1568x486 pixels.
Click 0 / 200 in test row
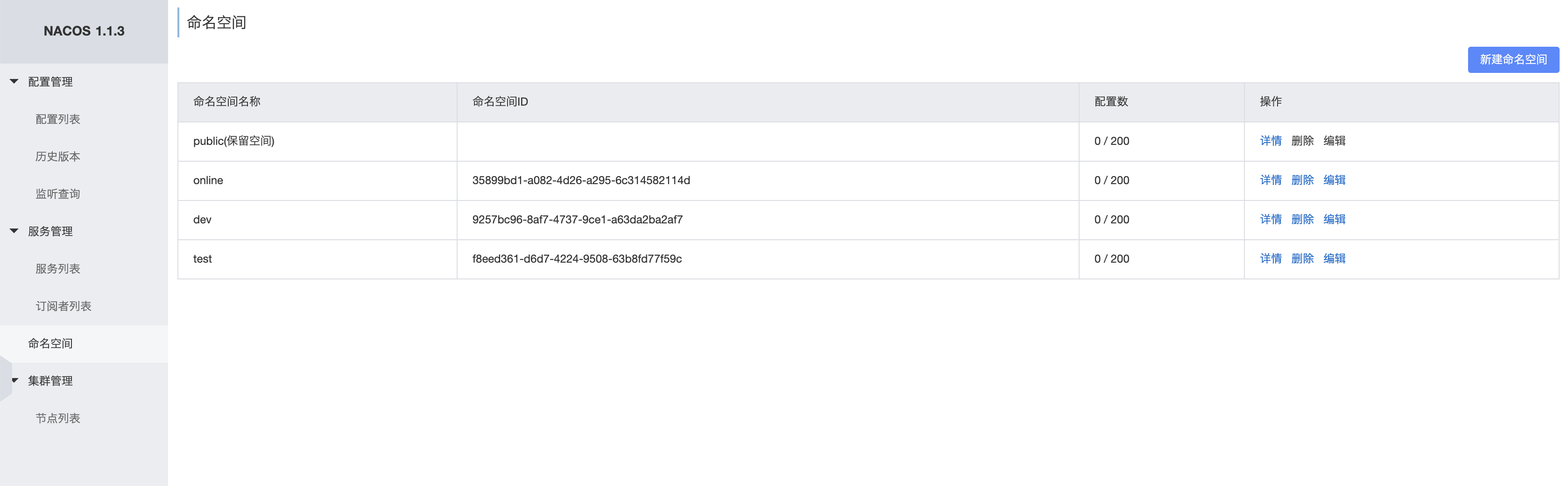click(x=1111, y=259)
